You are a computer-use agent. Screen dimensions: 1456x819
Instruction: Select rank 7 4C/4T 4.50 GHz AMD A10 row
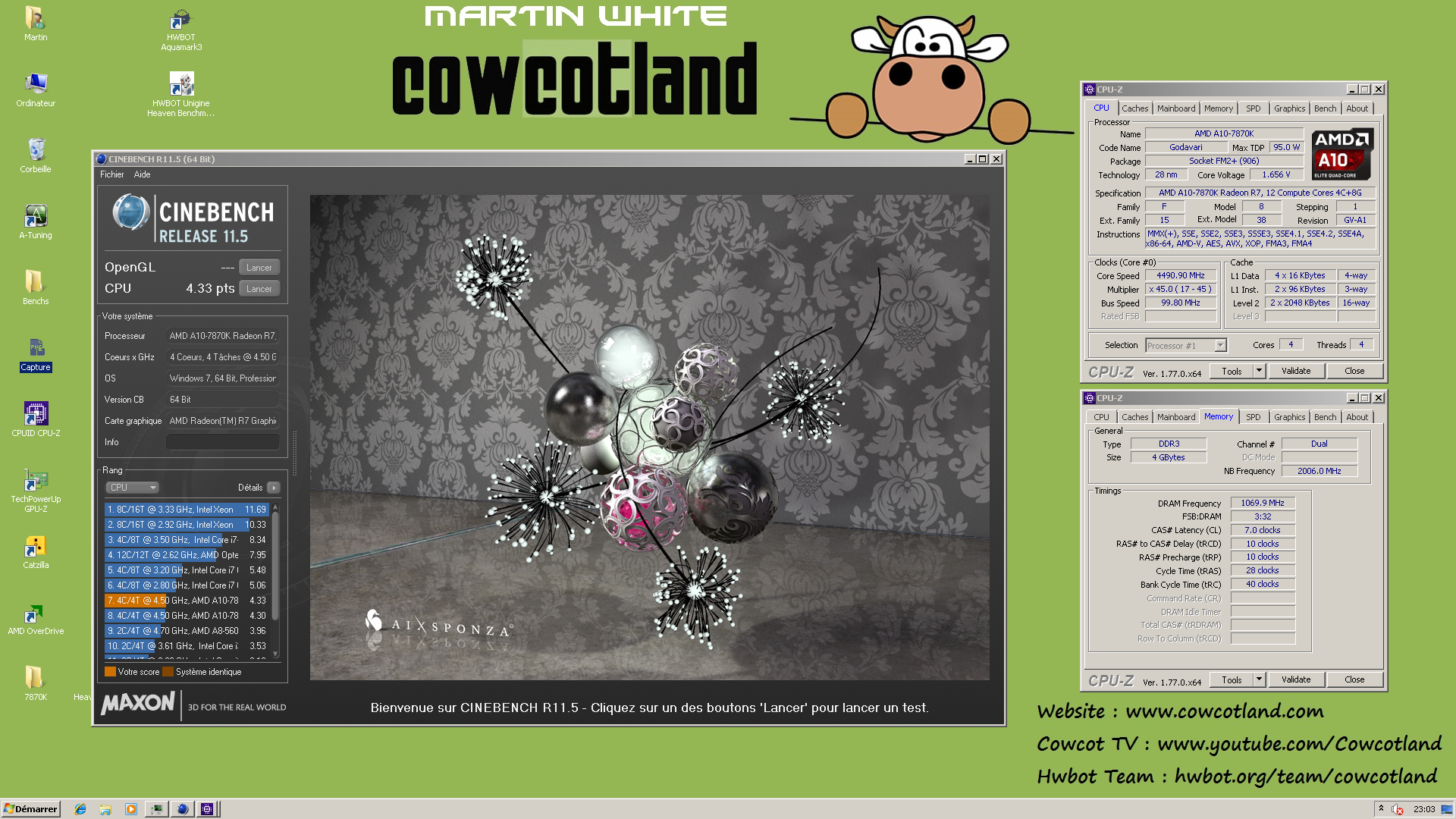point(187,601)
